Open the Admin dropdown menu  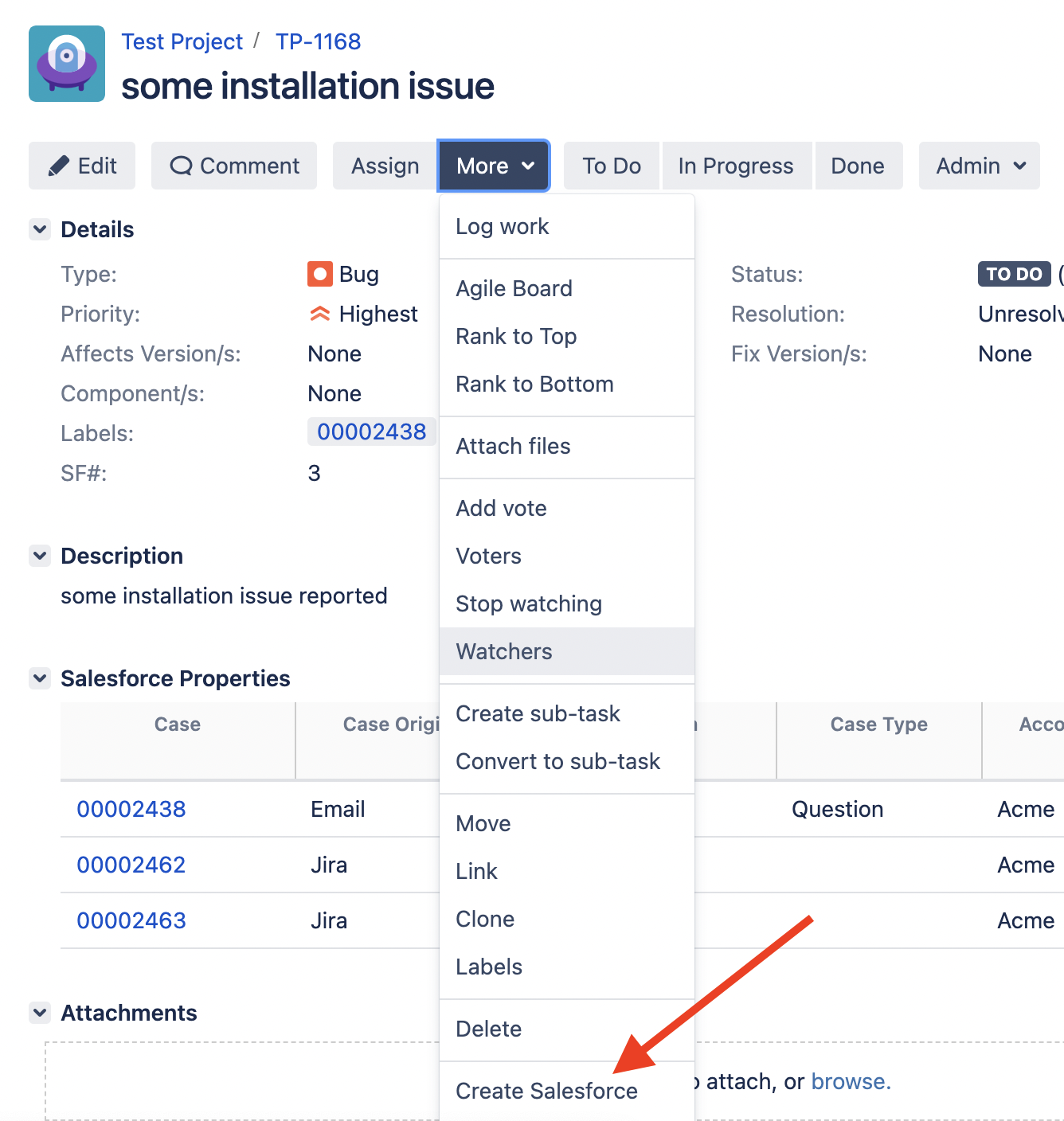tap(979, 166)
